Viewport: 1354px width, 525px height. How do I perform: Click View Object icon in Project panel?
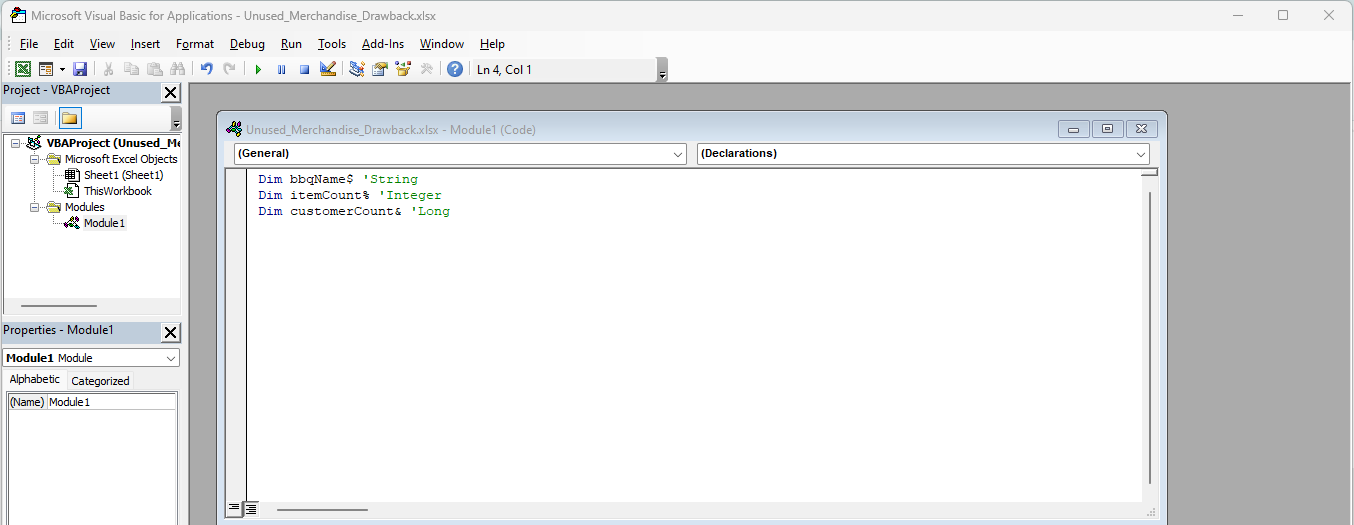click(x=41, y=118)
